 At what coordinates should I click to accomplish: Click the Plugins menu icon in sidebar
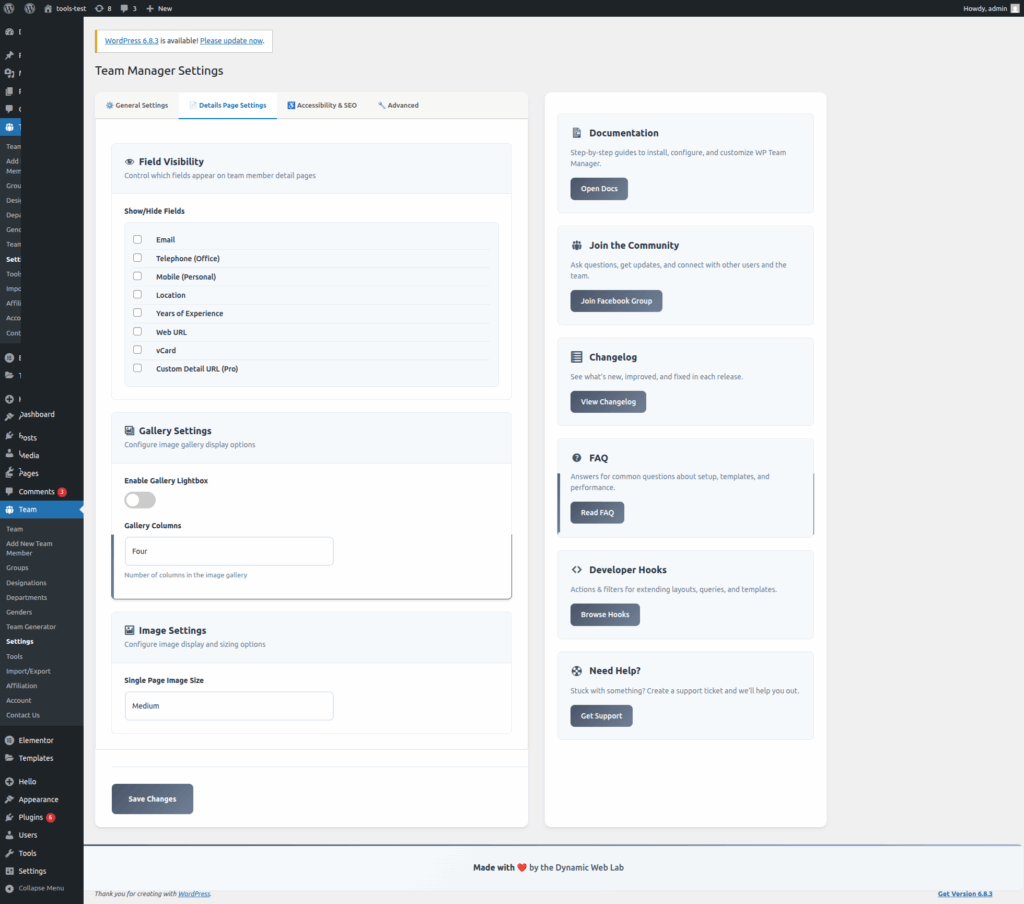pos(9,817)
